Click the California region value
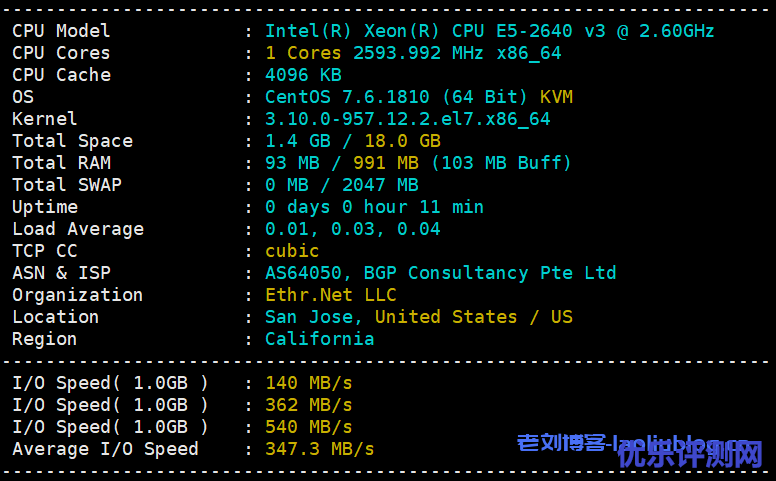This screenshot has height=481, width=776. point(319,339)
